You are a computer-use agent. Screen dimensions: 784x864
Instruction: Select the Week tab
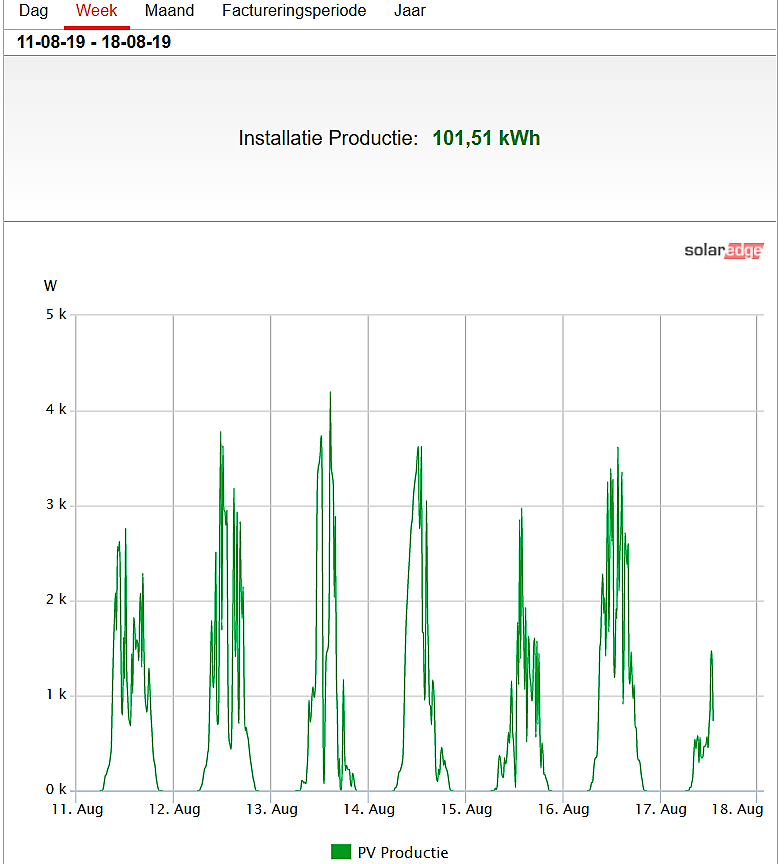(x=96, y=11)
